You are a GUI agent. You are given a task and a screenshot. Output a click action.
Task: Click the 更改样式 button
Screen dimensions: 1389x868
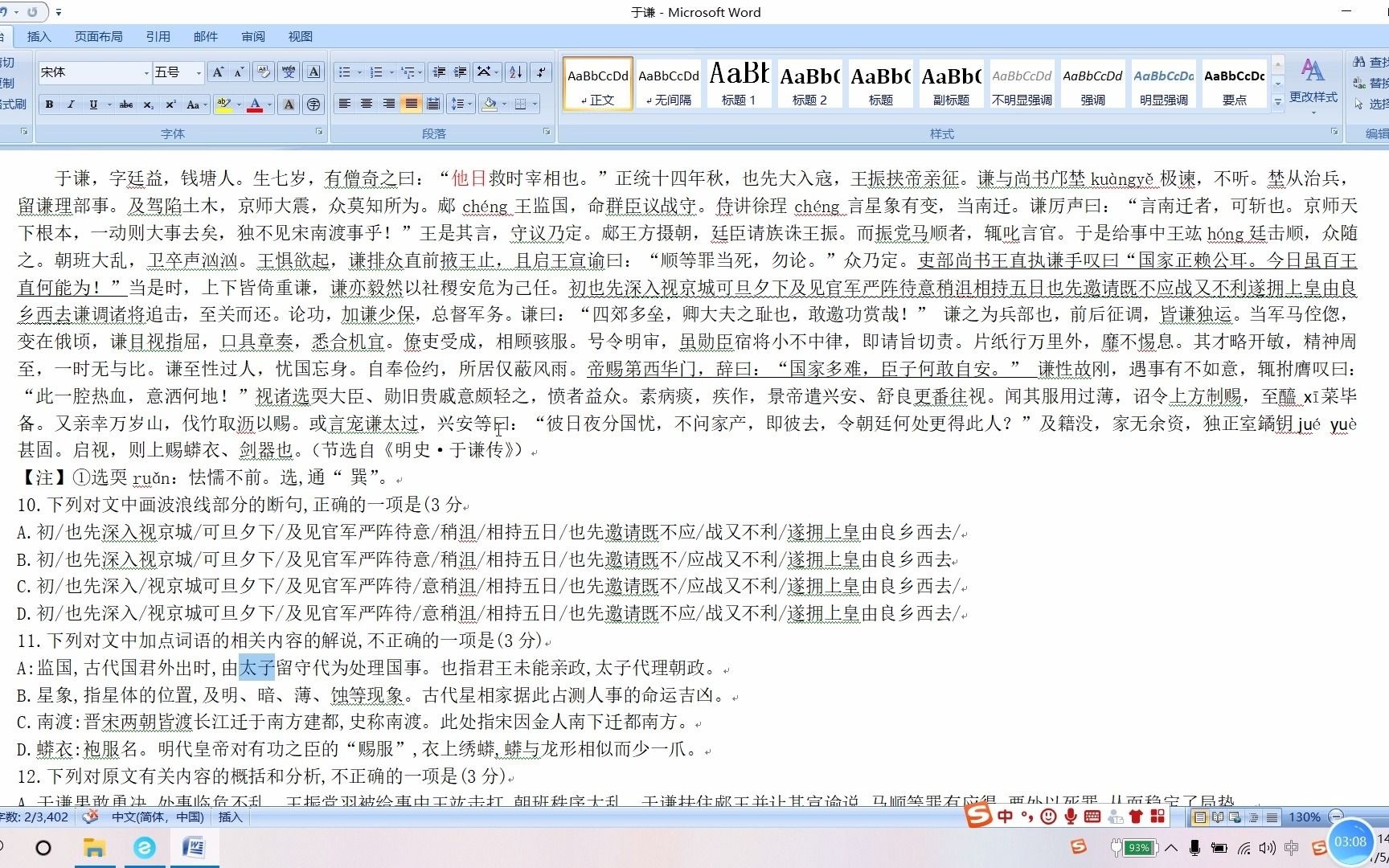1313,84
